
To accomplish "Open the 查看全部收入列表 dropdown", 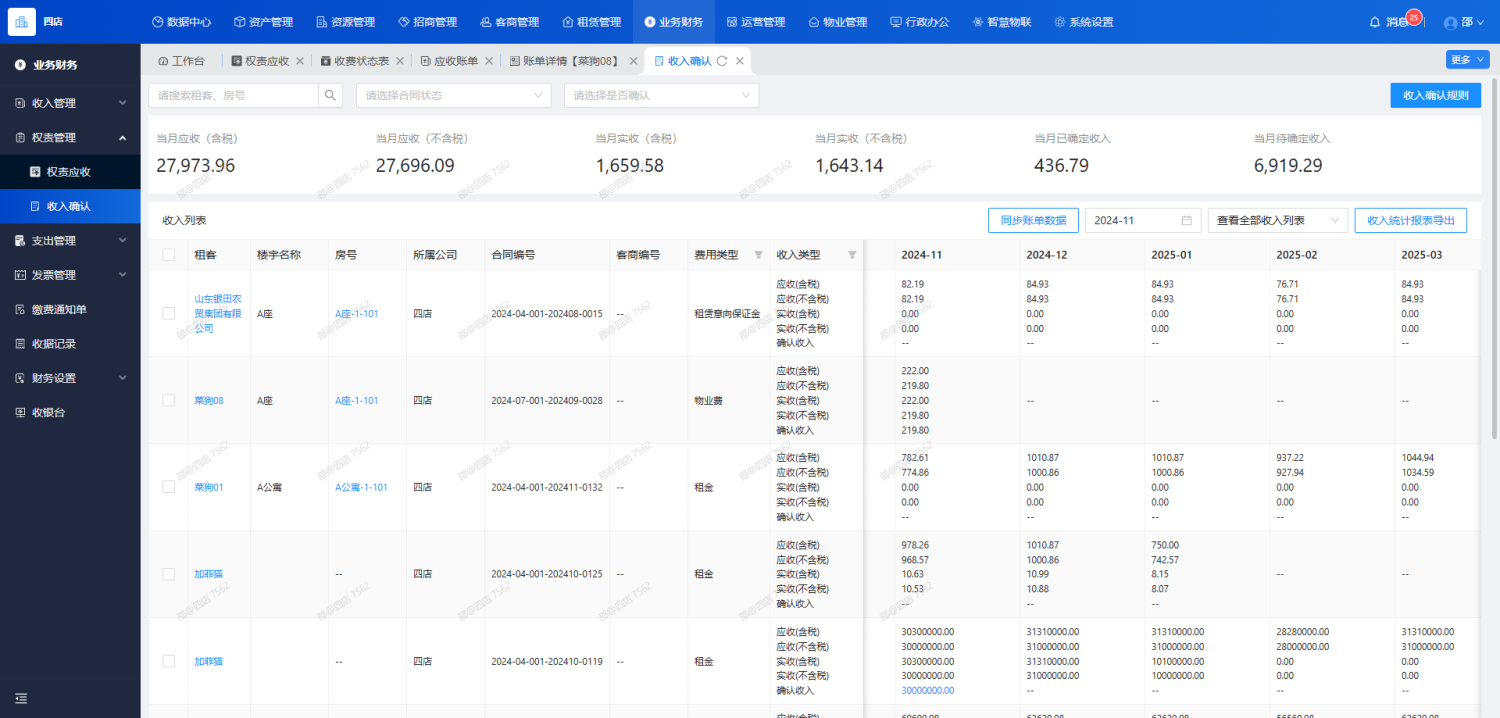I will [x=1277, y=220].
